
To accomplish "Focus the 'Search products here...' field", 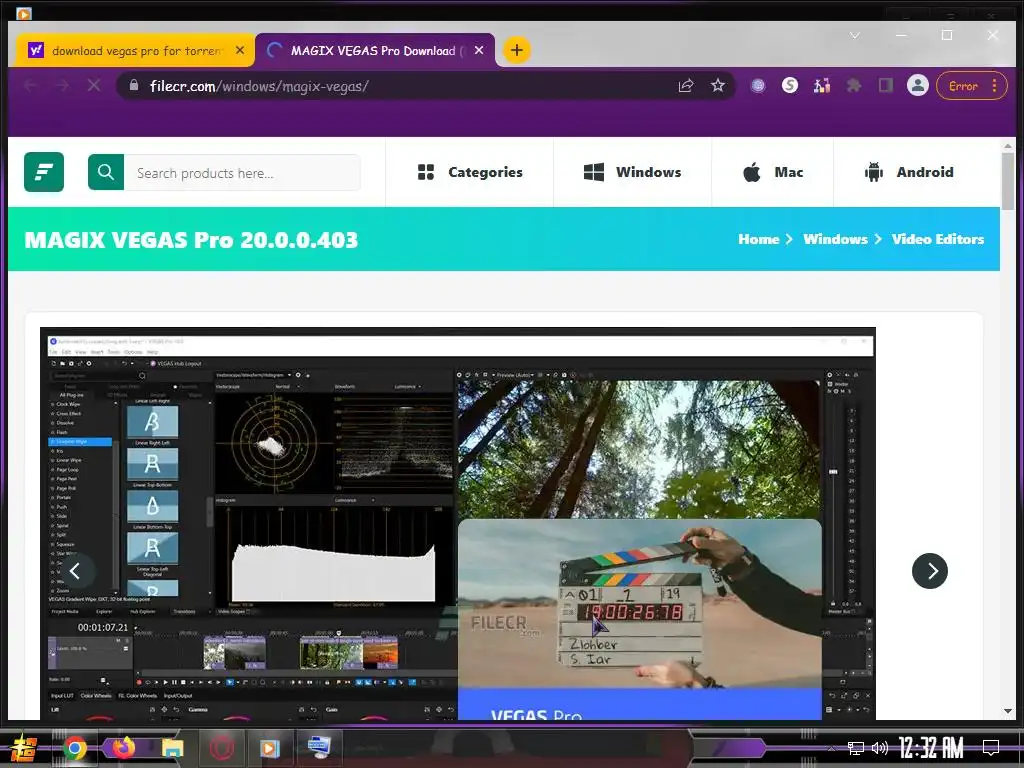I will [x=242, y=173].
